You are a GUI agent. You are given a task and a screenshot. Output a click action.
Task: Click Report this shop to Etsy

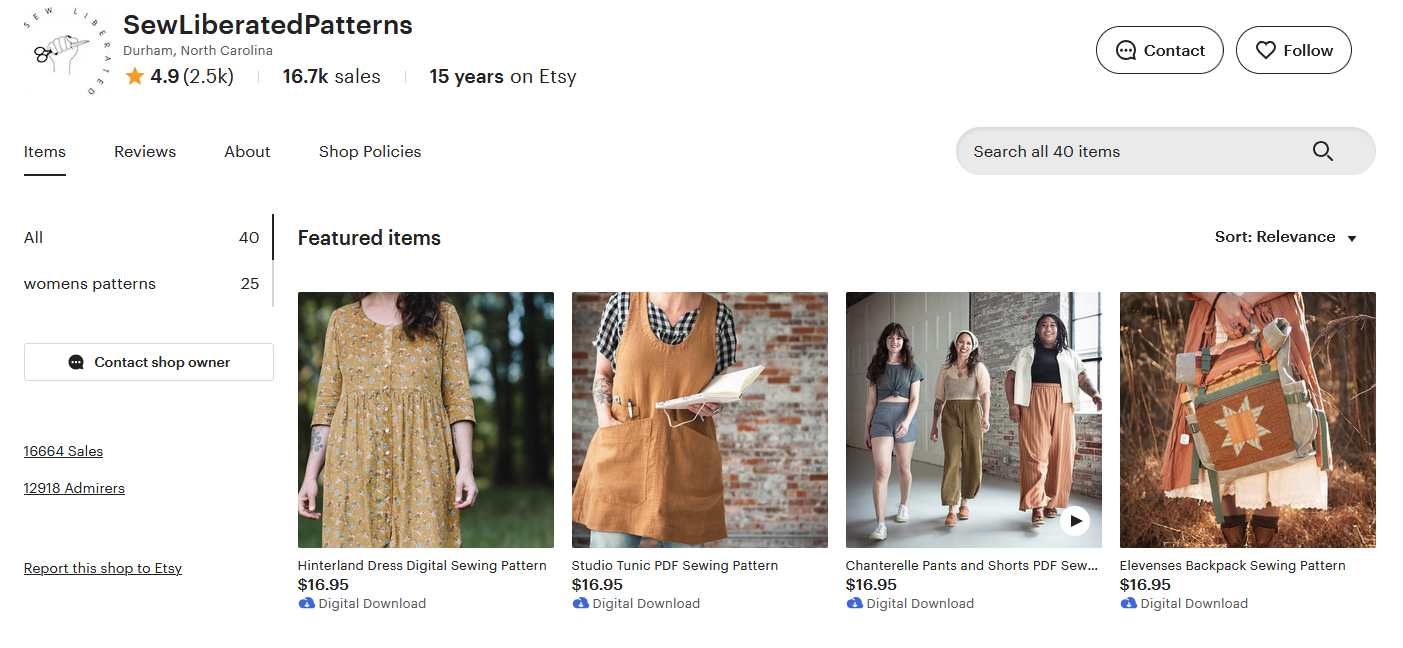[103, 568]
